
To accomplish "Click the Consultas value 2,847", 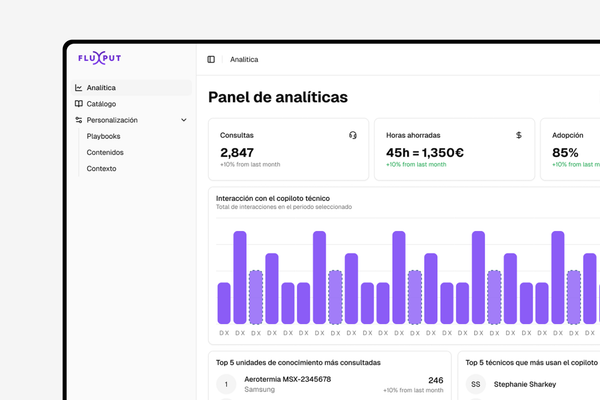I will click(237, 153).
